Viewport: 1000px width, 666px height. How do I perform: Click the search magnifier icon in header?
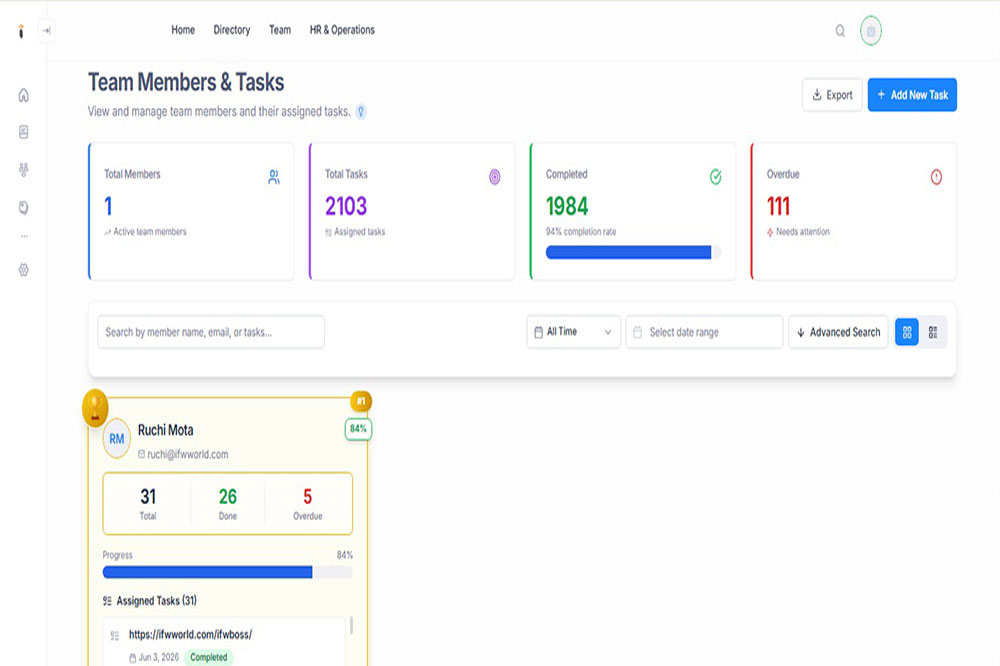tap(840, 31)
